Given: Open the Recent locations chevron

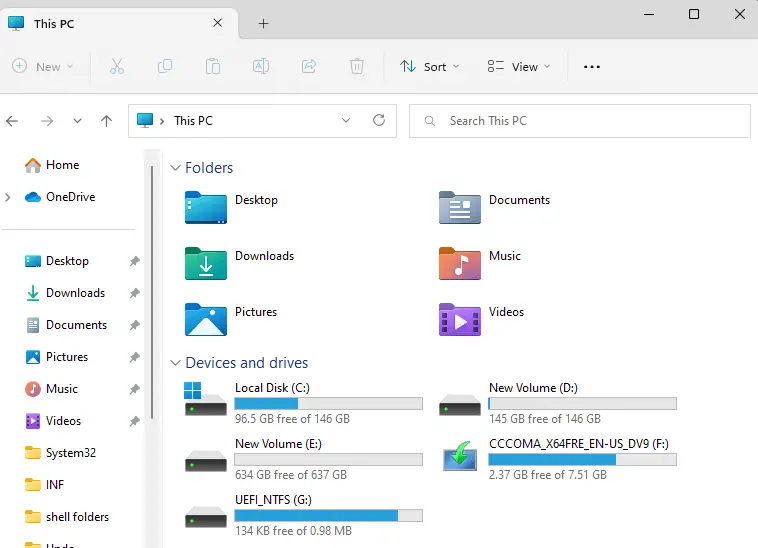Looking at the screenshot, I should 77,121.
